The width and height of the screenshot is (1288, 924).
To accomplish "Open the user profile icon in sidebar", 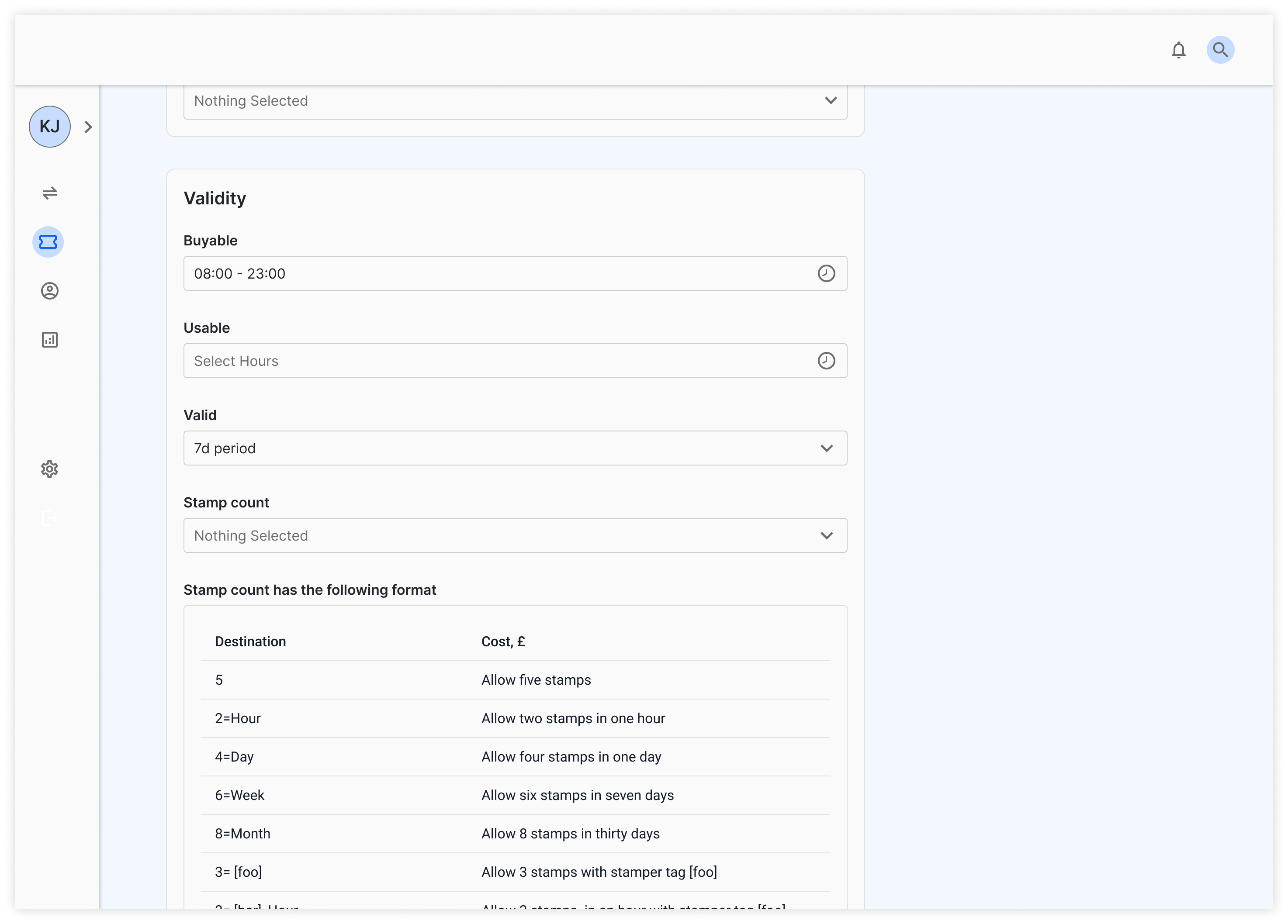I will (x=50, y=291).
